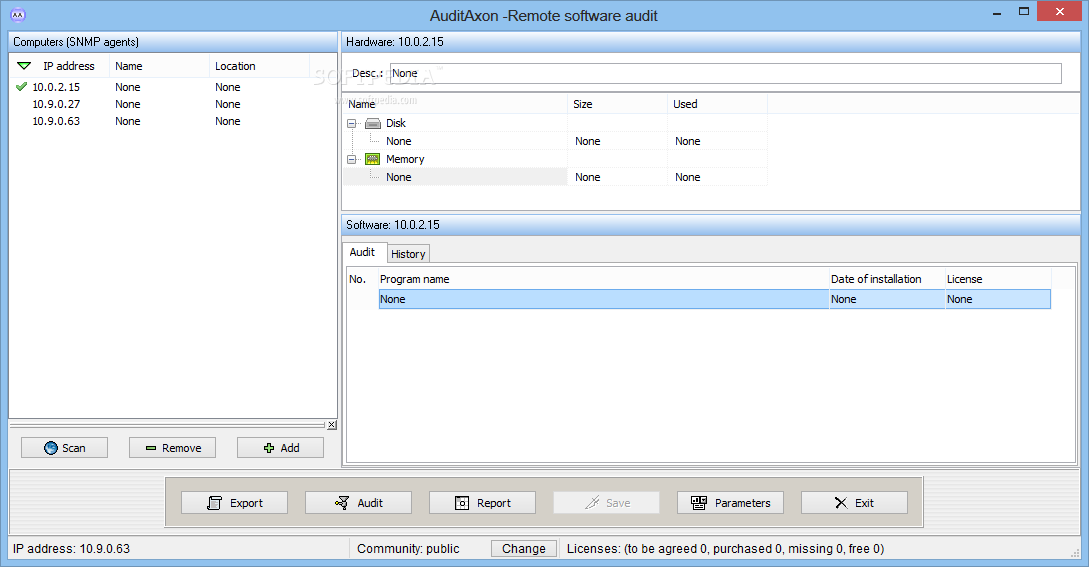Click the scroll icon on the Export button
The height and width of the screenshot is (567, 1089).
coord(215,503)
